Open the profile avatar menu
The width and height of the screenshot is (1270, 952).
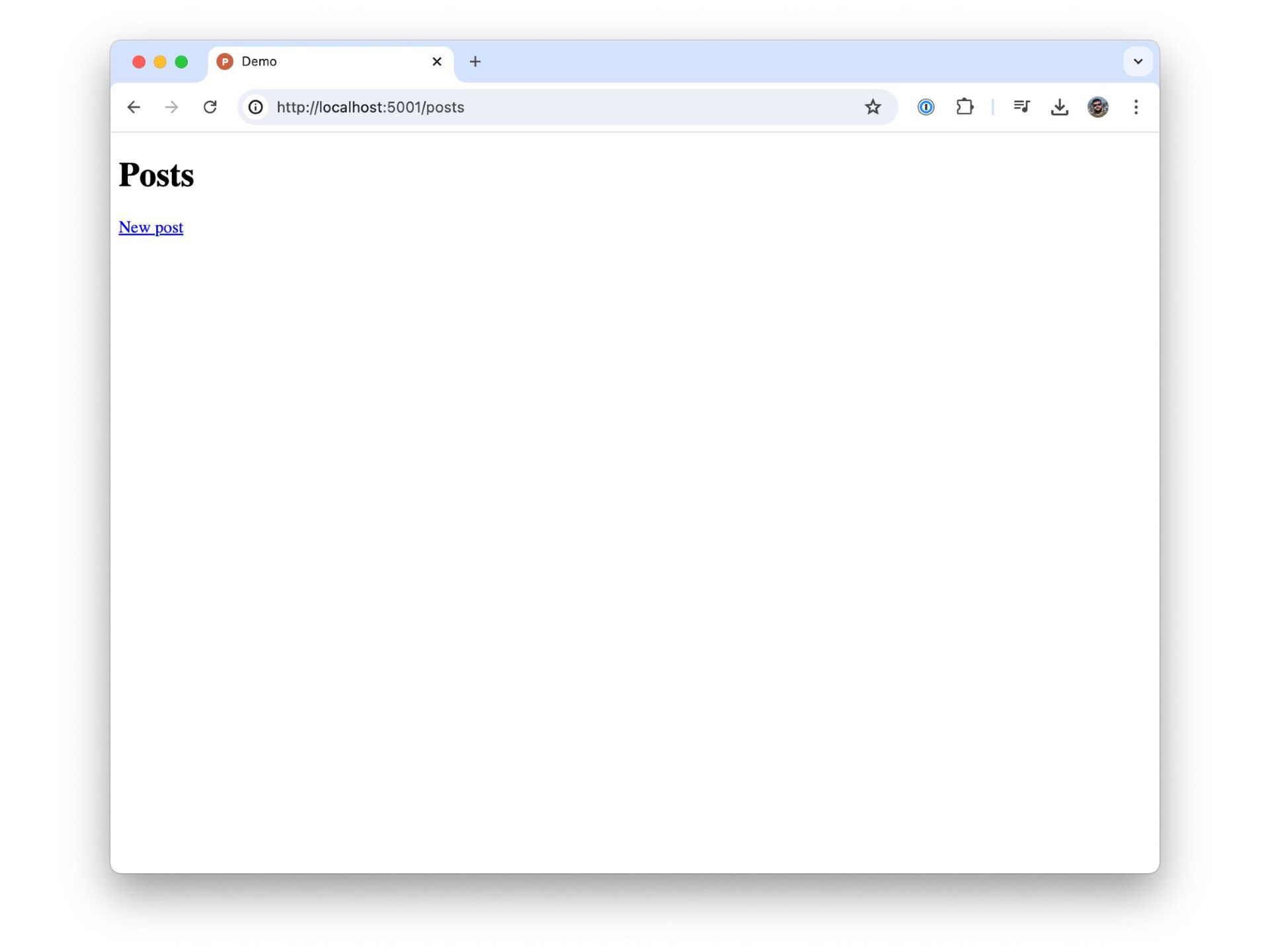1097,107
